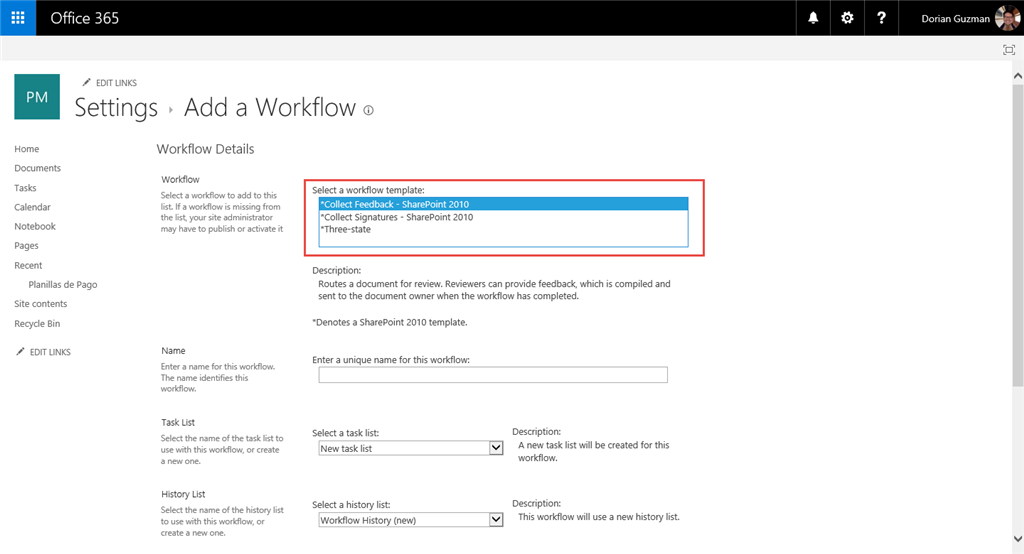Click Recent in left navigation

(x=28, y=265)
